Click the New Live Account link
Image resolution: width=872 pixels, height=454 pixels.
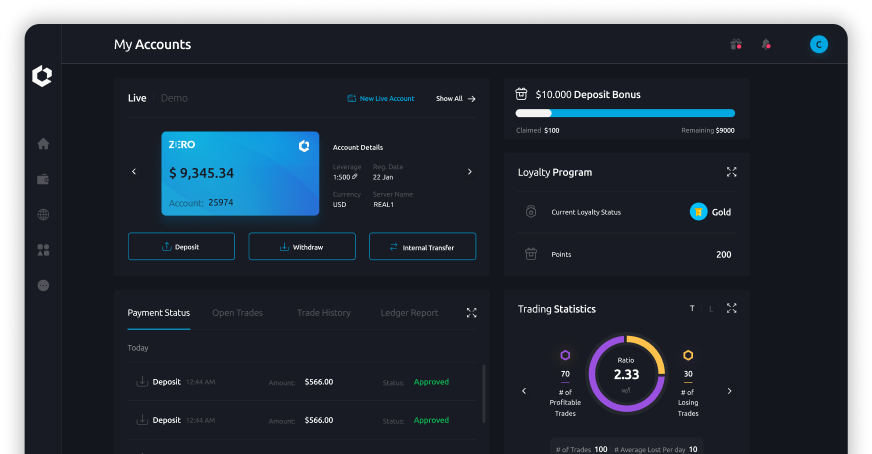(x=381, y=99)
